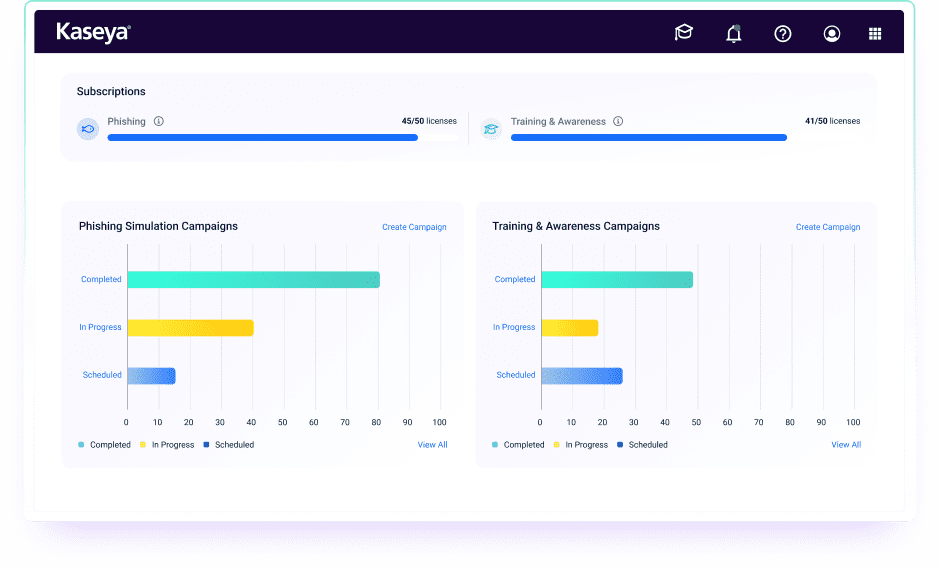Open the notifications bell
This screenshot has width=939, height=568.
734,34
